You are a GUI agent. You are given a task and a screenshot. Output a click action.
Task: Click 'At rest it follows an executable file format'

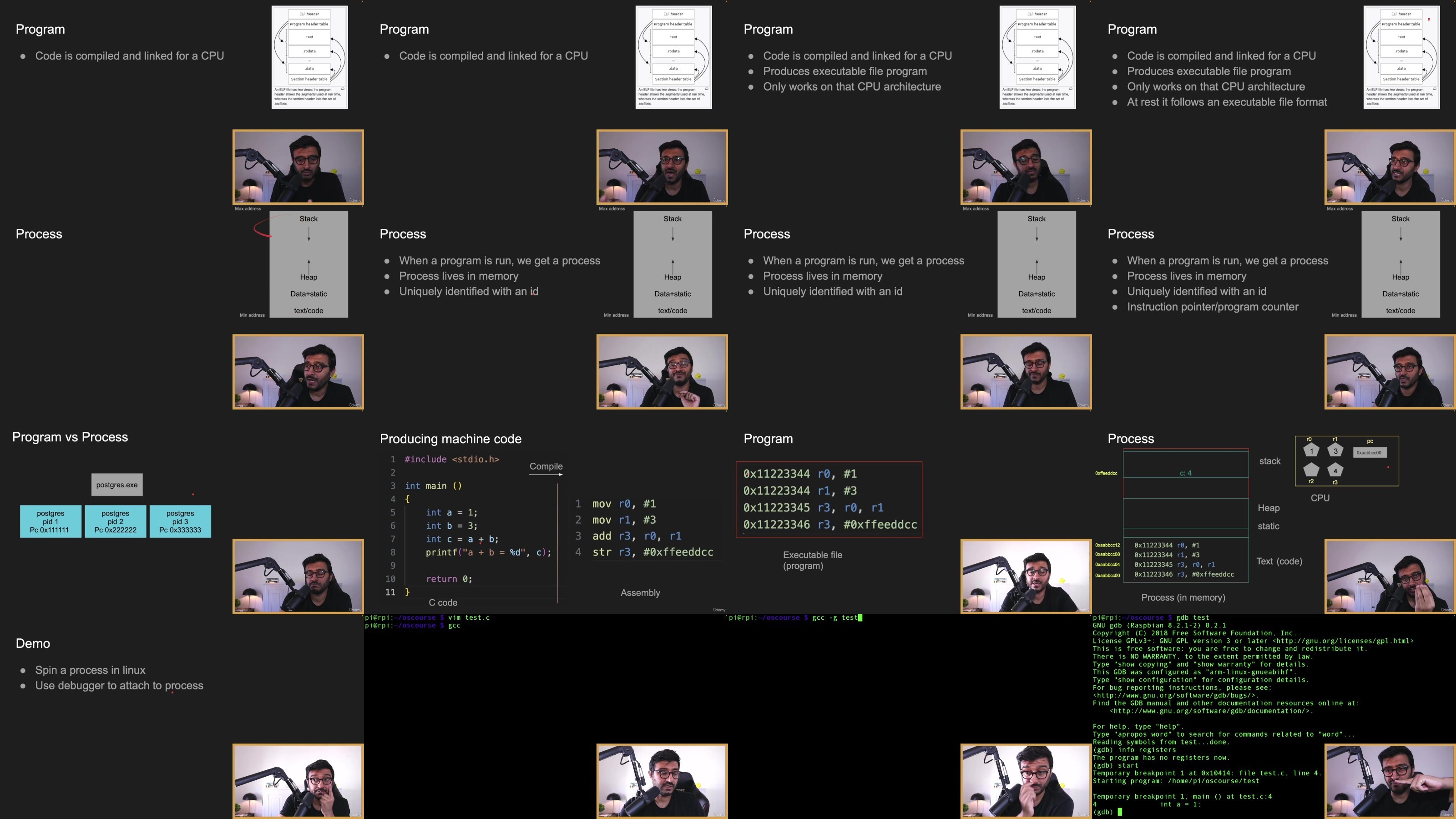click(1227, 102)
